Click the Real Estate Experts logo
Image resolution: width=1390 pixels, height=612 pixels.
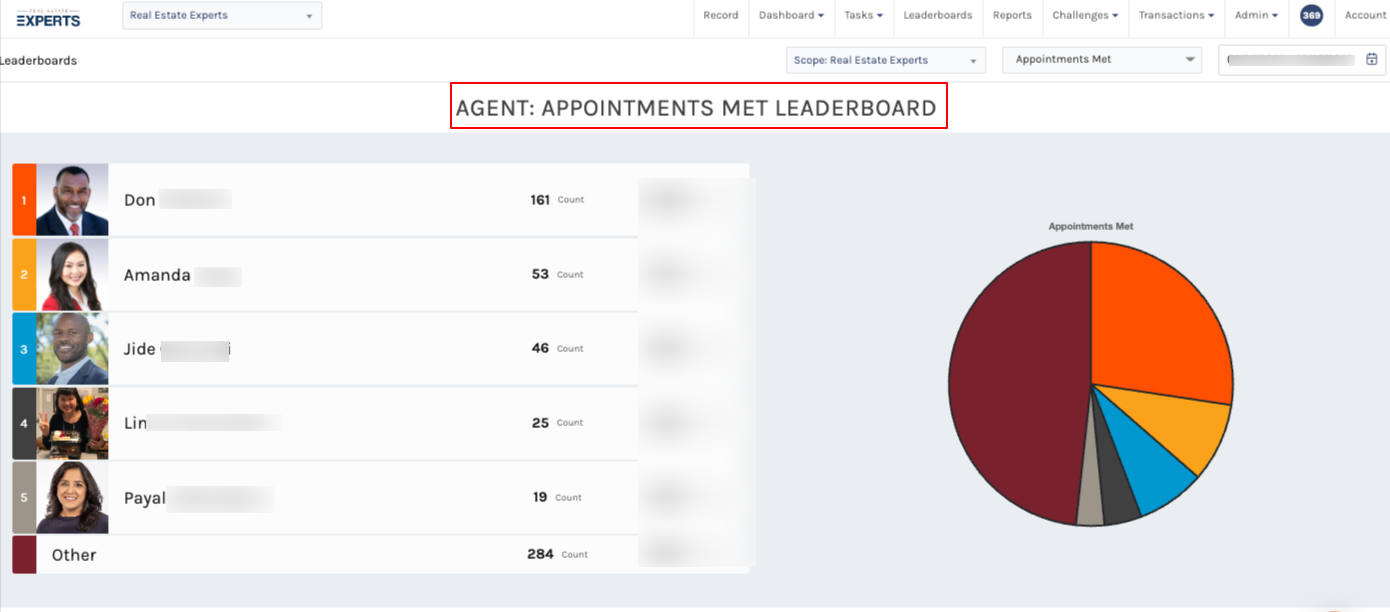coord(45,16)
